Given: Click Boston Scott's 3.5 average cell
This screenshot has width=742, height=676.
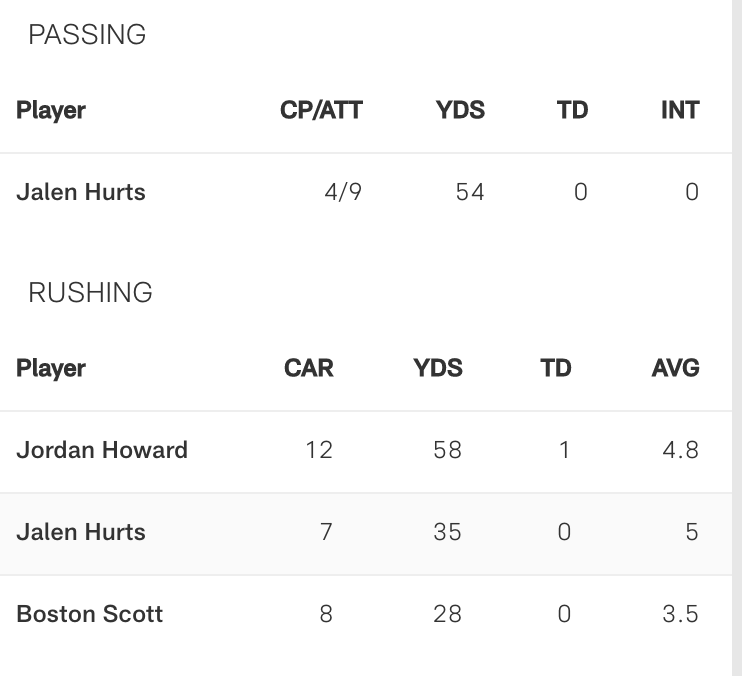Looking at the screenshot, I should click(x=680, y=614).
